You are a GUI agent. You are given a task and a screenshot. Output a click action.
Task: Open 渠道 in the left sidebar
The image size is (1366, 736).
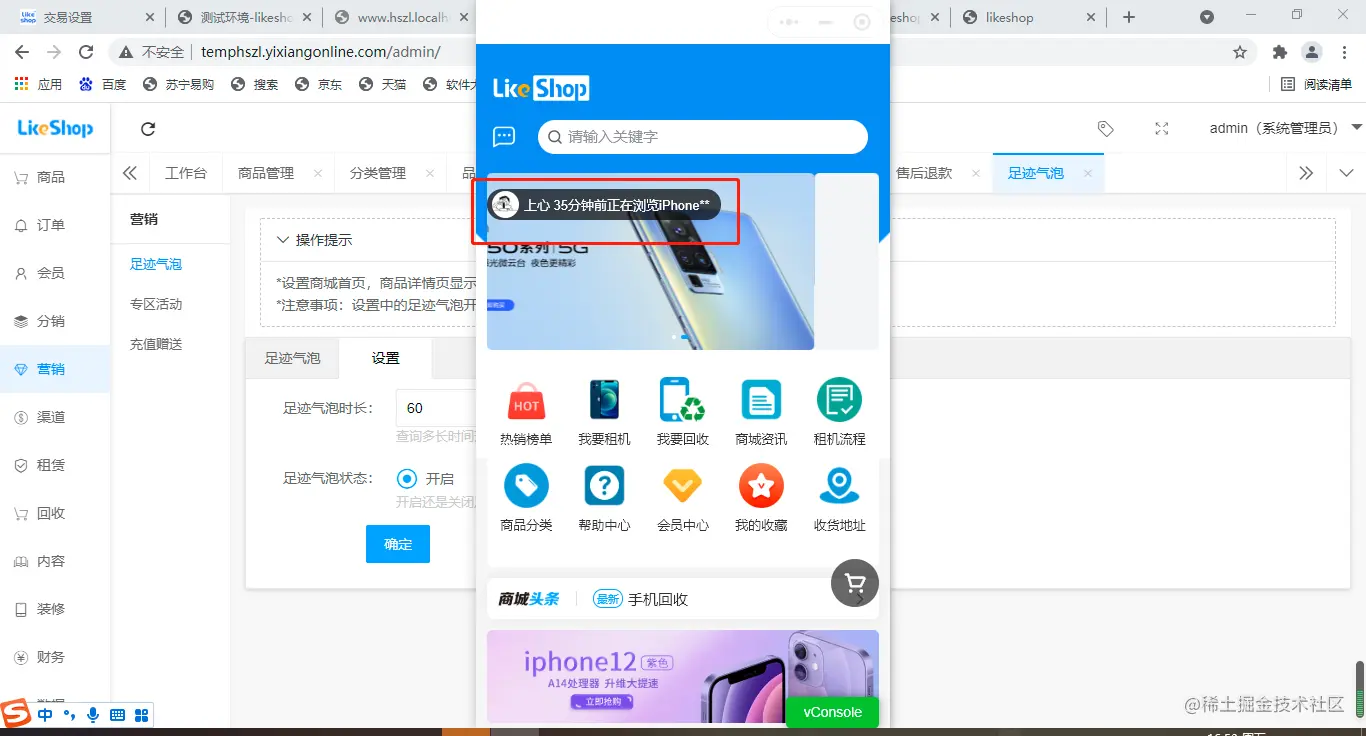coord(55,417)
